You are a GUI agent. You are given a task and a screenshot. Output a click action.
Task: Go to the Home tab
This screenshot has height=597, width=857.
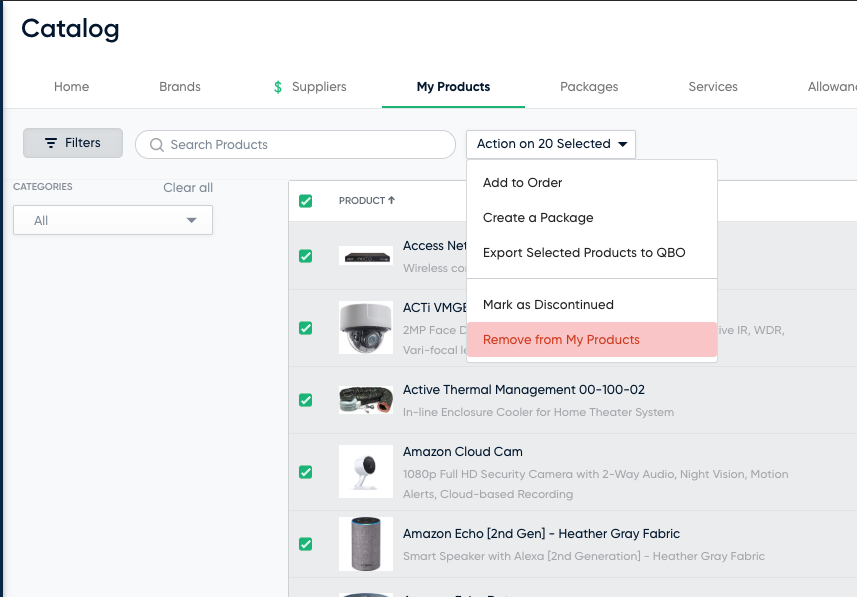pyautogui.click(x=72, y=87)
